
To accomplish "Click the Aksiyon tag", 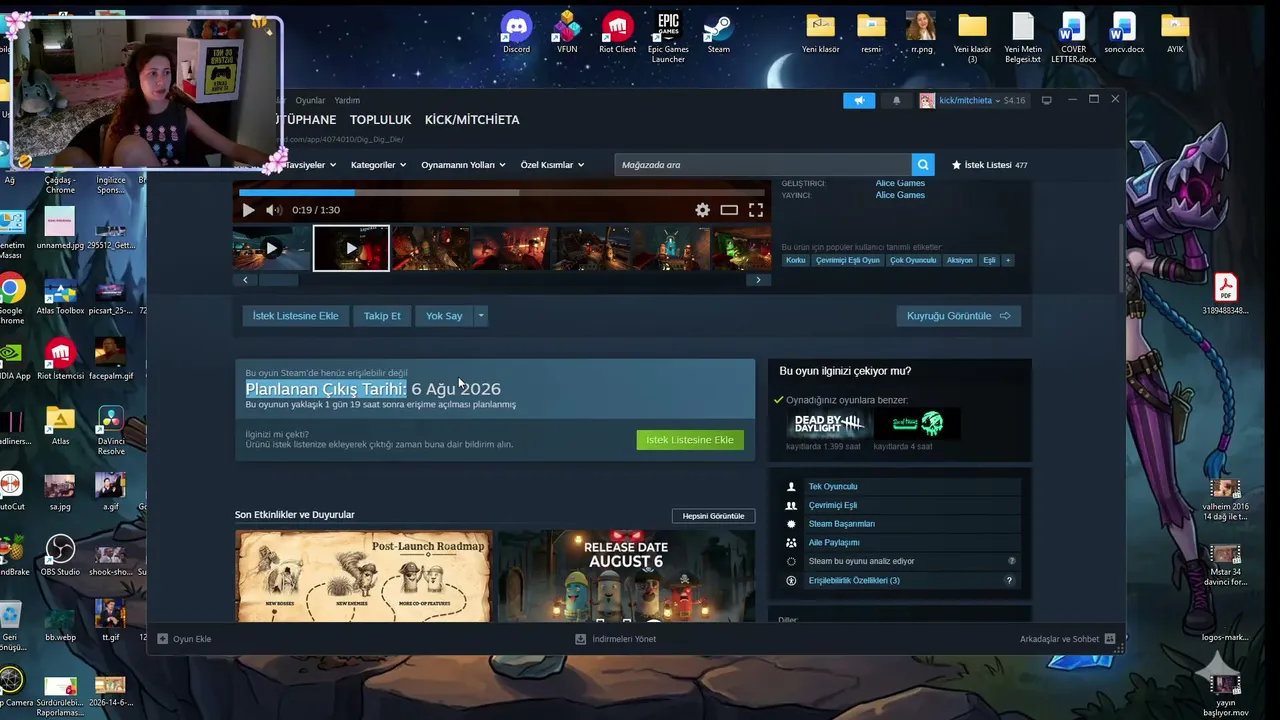I will click(x=960, y=260).
